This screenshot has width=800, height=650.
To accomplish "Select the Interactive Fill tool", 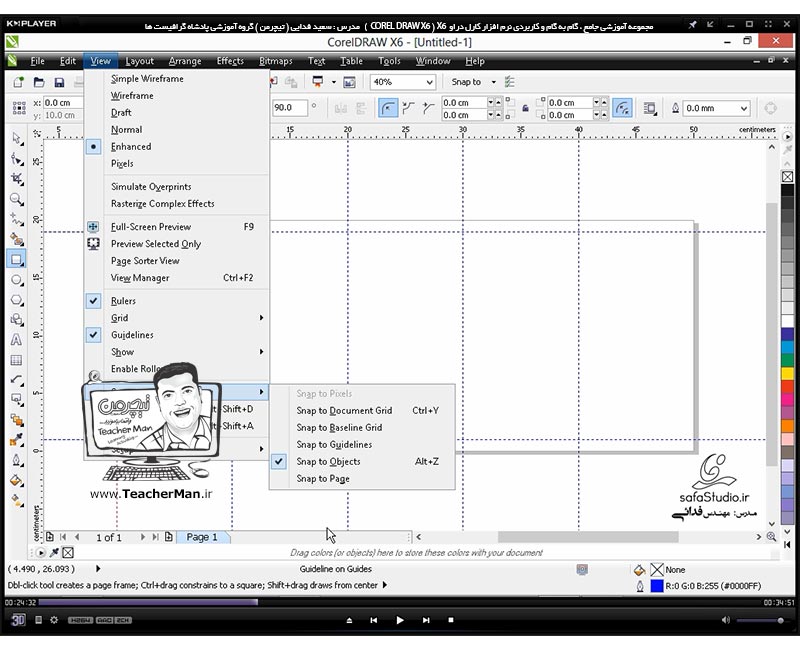I will click(x=17, y=501).
